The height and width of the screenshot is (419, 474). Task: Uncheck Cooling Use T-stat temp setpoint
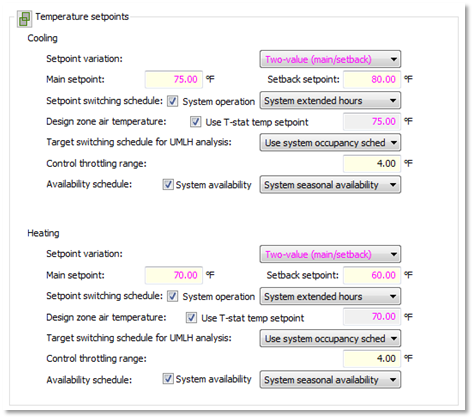point(196,122)
